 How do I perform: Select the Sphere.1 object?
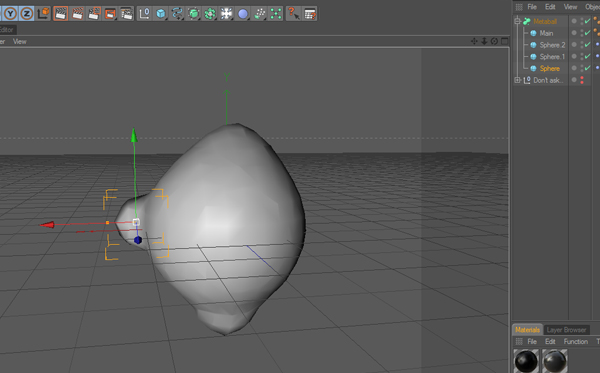552,57
